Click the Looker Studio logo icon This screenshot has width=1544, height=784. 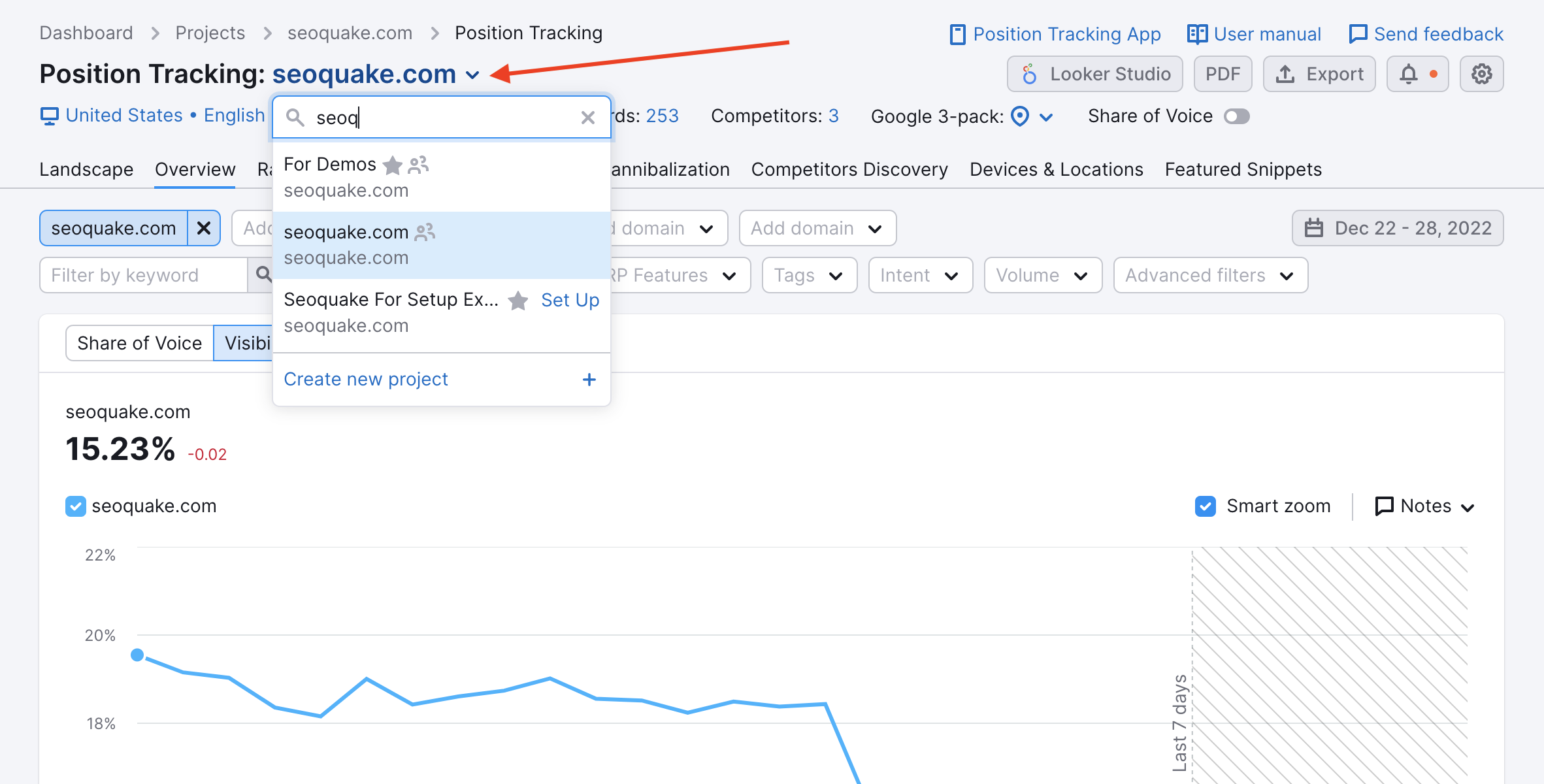click(1029, 74)
